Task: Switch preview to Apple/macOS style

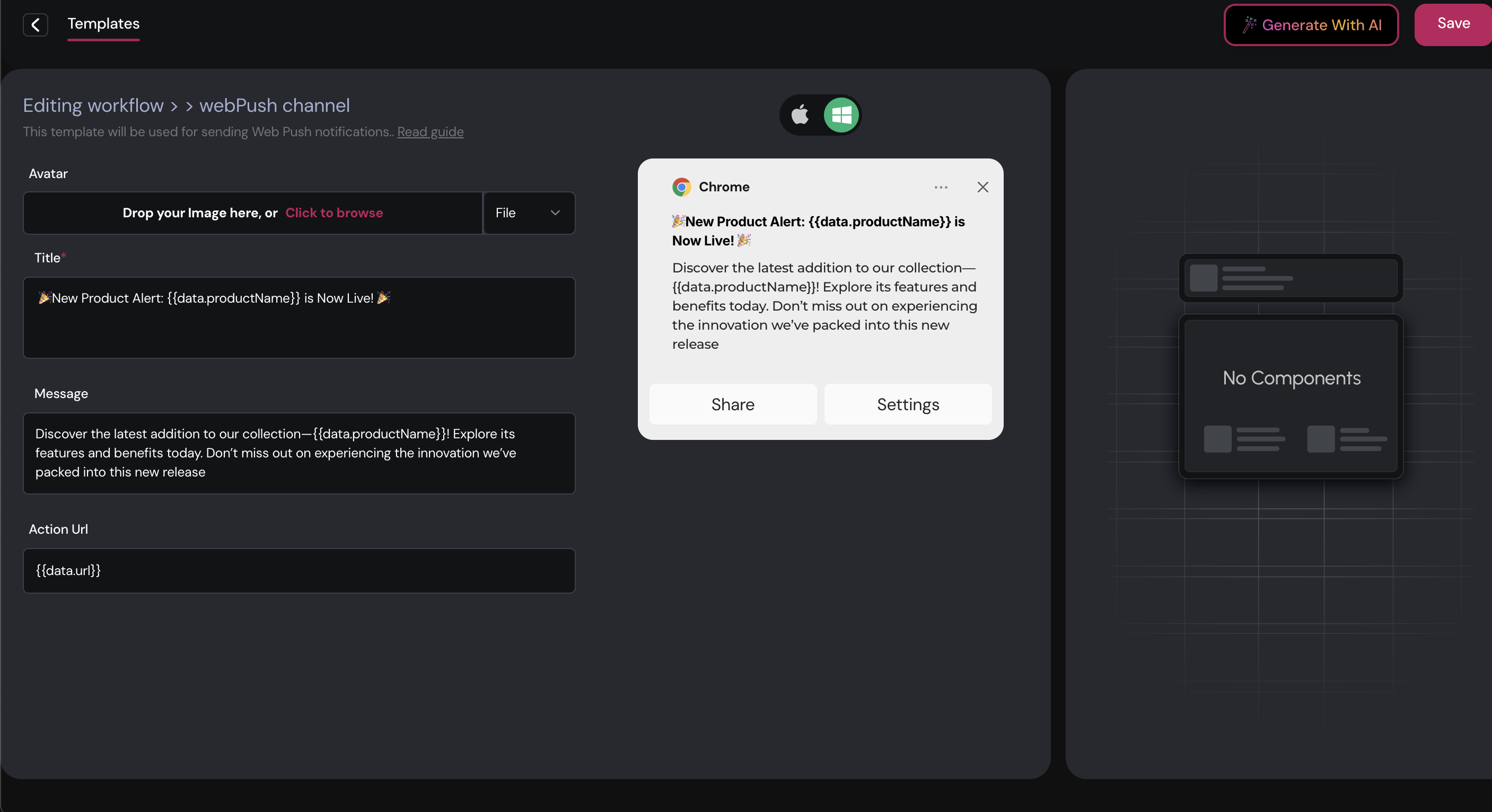Action: point(800,114)
